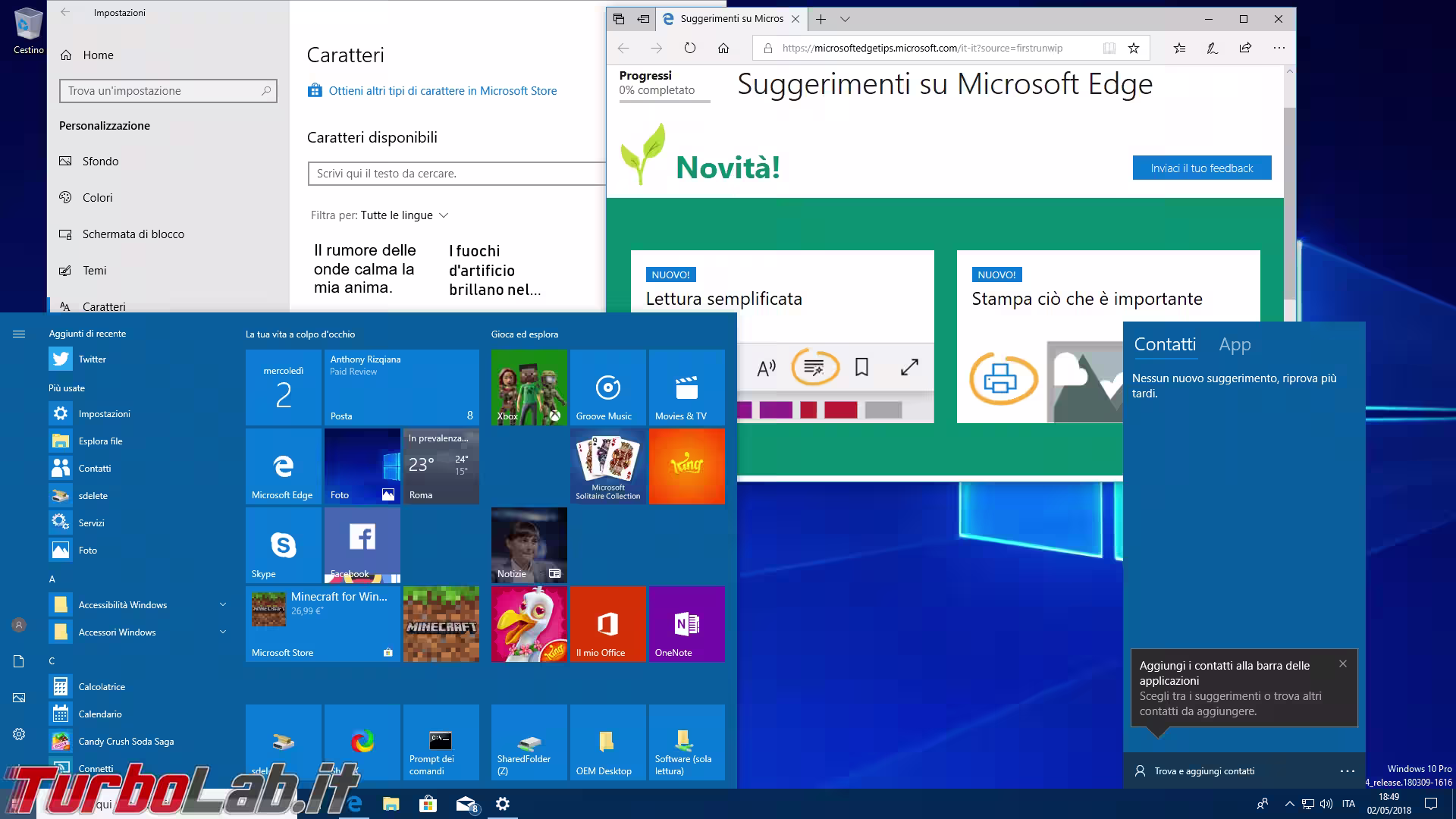Screen dimensions: 1456x819
Task: Dismiss the Aggiungi i contatti tooltip
Action: [x=1343, y=664]
